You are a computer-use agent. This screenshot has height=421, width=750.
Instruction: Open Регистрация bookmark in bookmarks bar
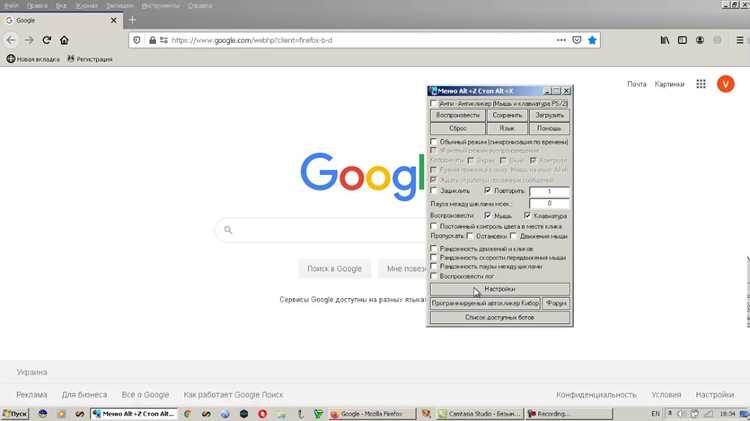coord(90,59)
